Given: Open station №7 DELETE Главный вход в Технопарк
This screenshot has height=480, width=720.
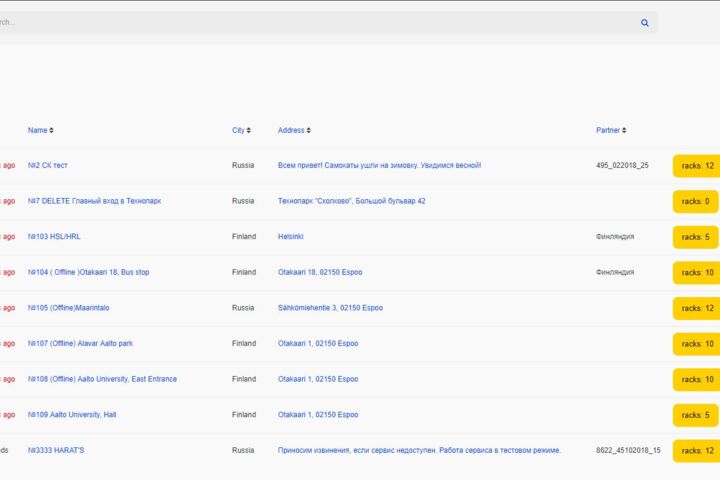Looking at the screenshot, I should point(94,201).
